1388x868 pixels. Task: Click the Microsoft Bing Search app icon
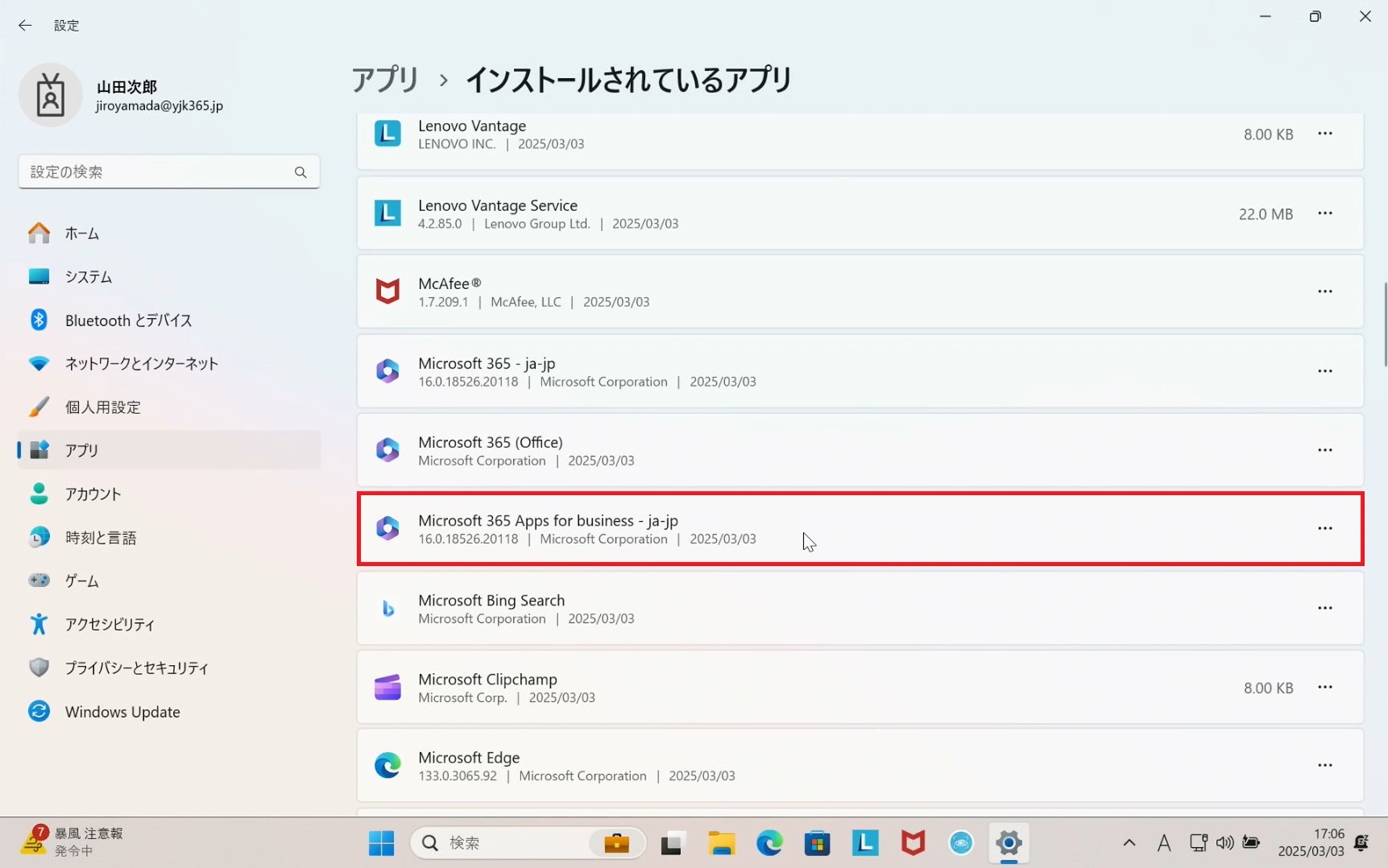click(387, 608)
